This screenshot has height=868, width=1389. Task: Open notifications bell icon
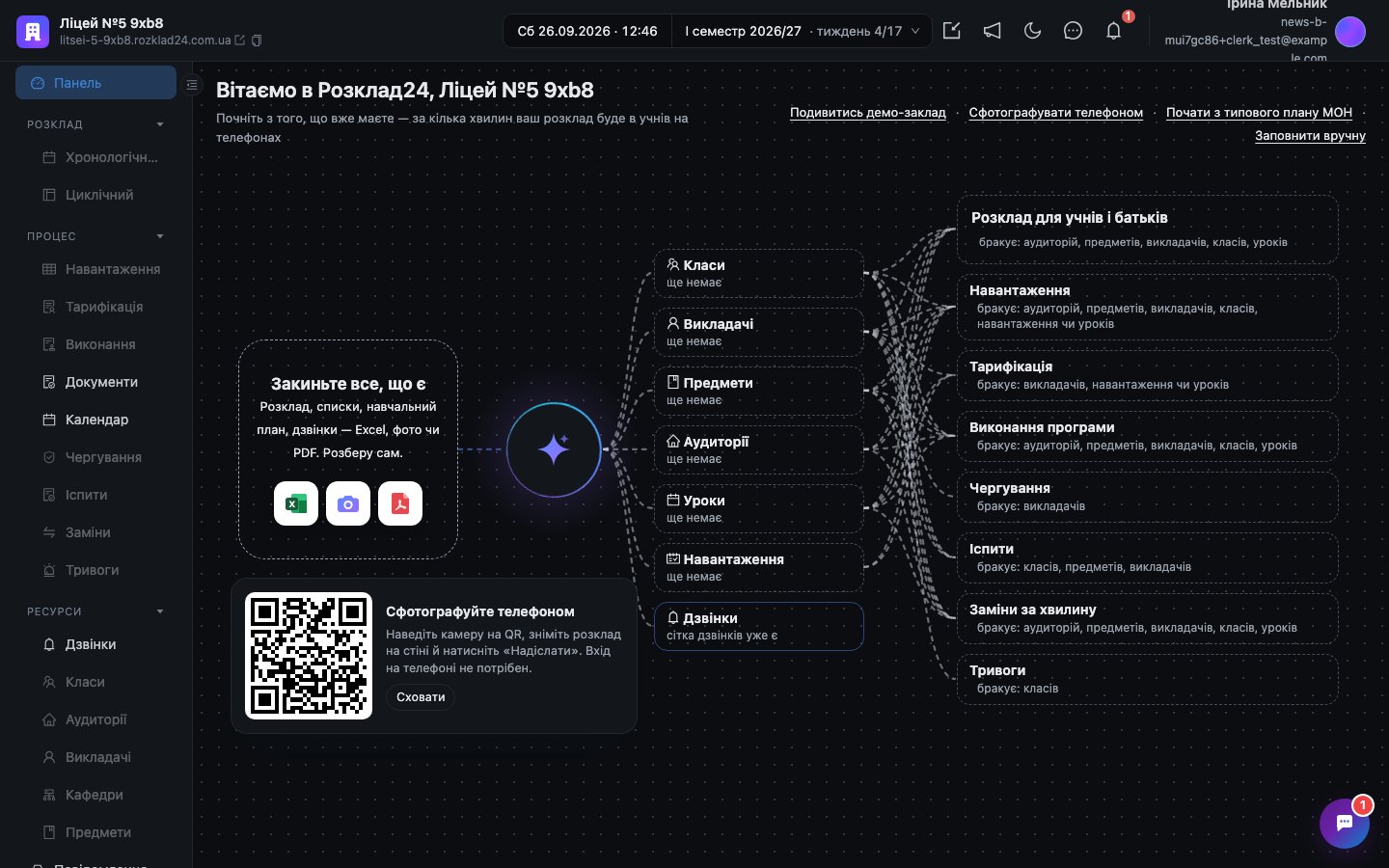[x=1113, y=31]
